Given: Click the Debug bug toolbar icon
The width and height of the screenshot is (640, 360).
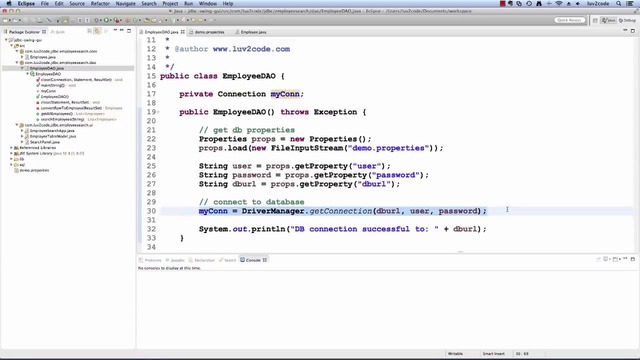Looking at the screenshot, I should coord(97,20).
